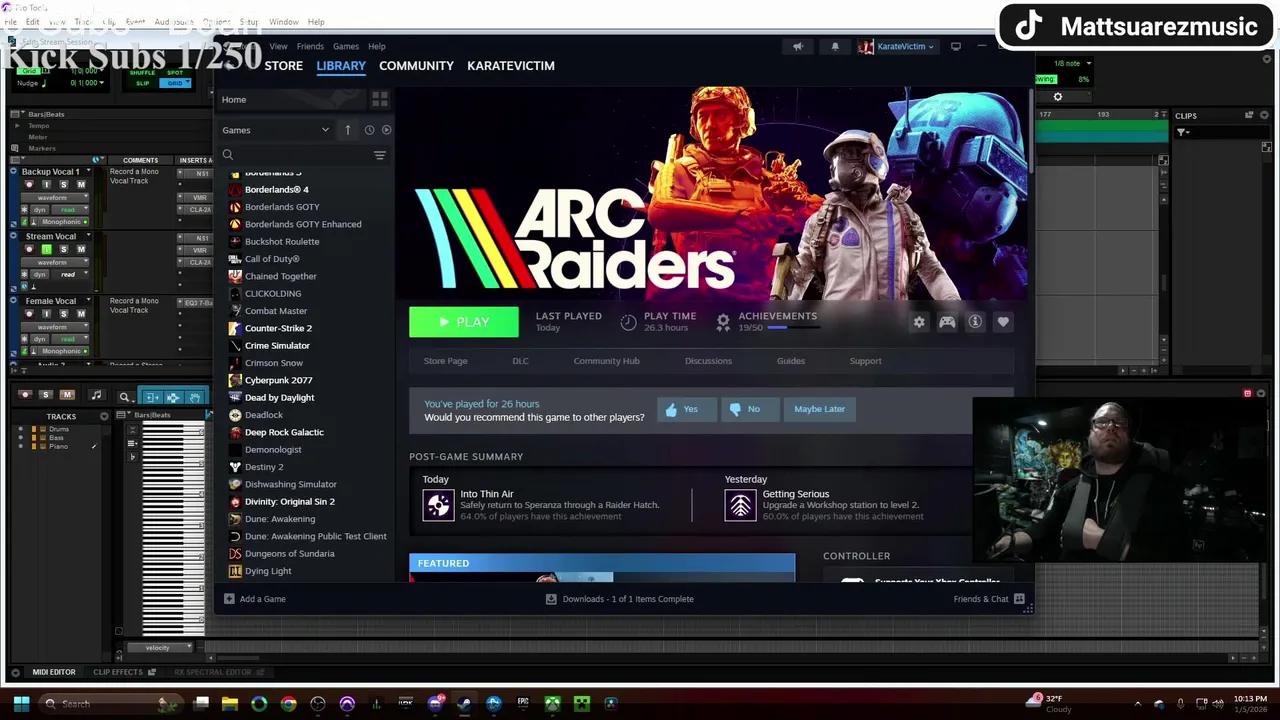Open Google Chrome from taskbar

288,703
